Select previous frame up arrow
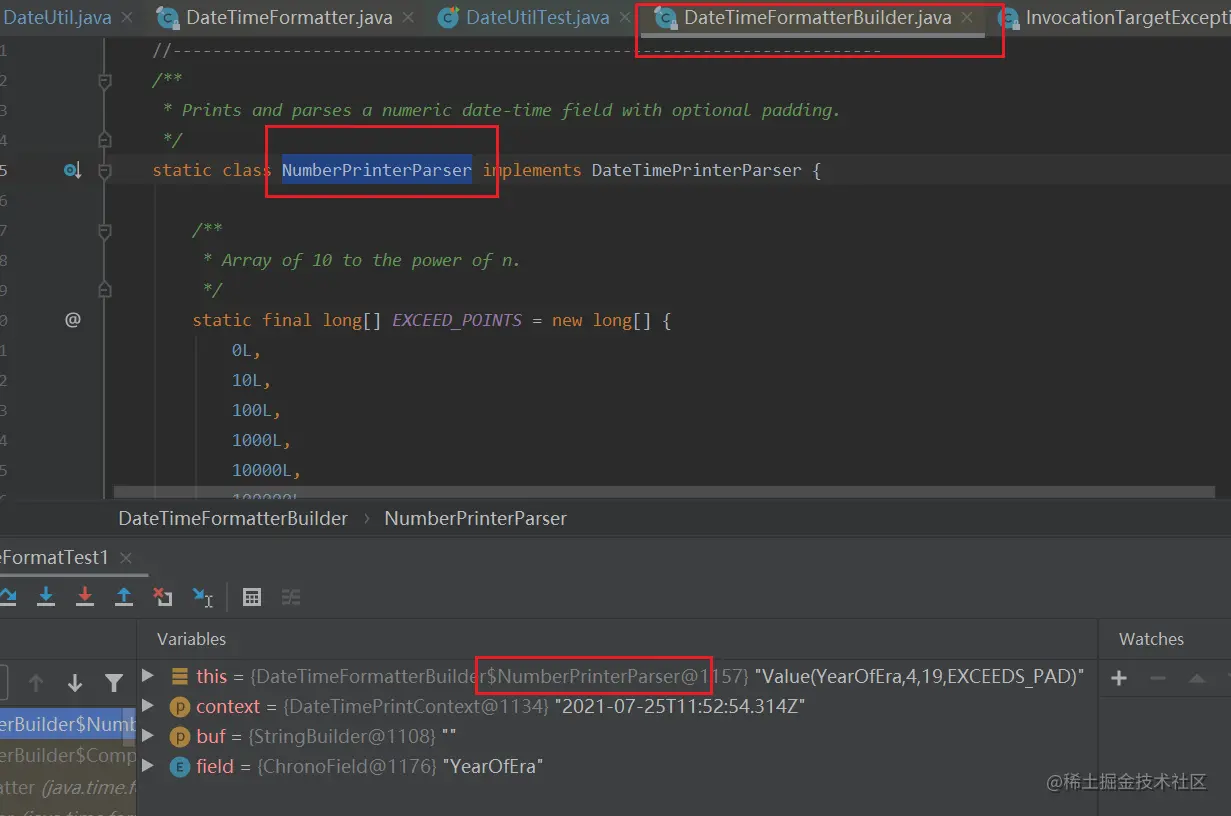This screenshot has width=1231, height=816. click(36, 683)
